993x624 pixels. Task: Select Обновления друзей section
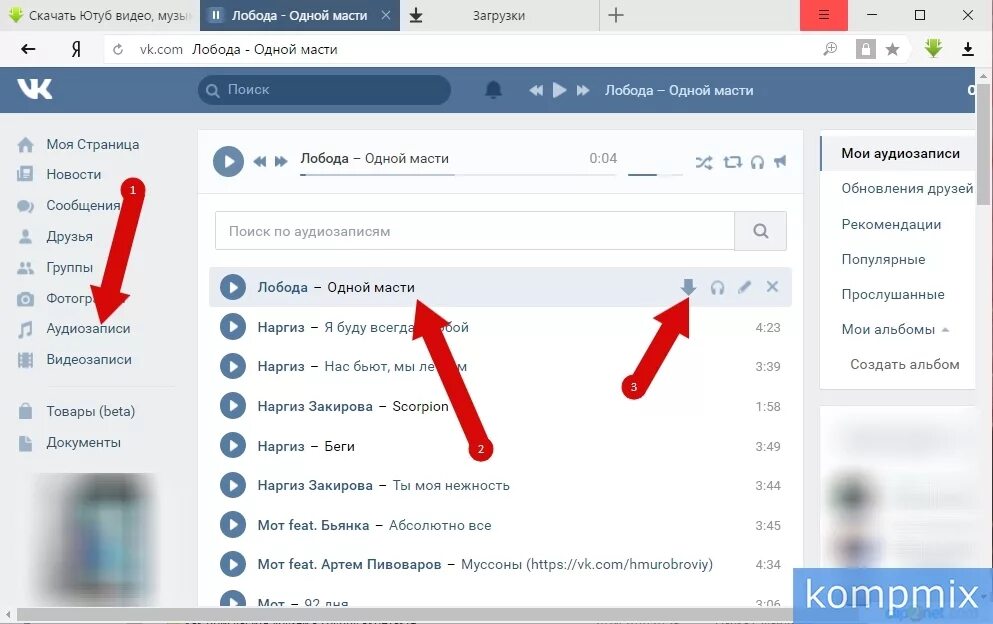tap(907, 188)
